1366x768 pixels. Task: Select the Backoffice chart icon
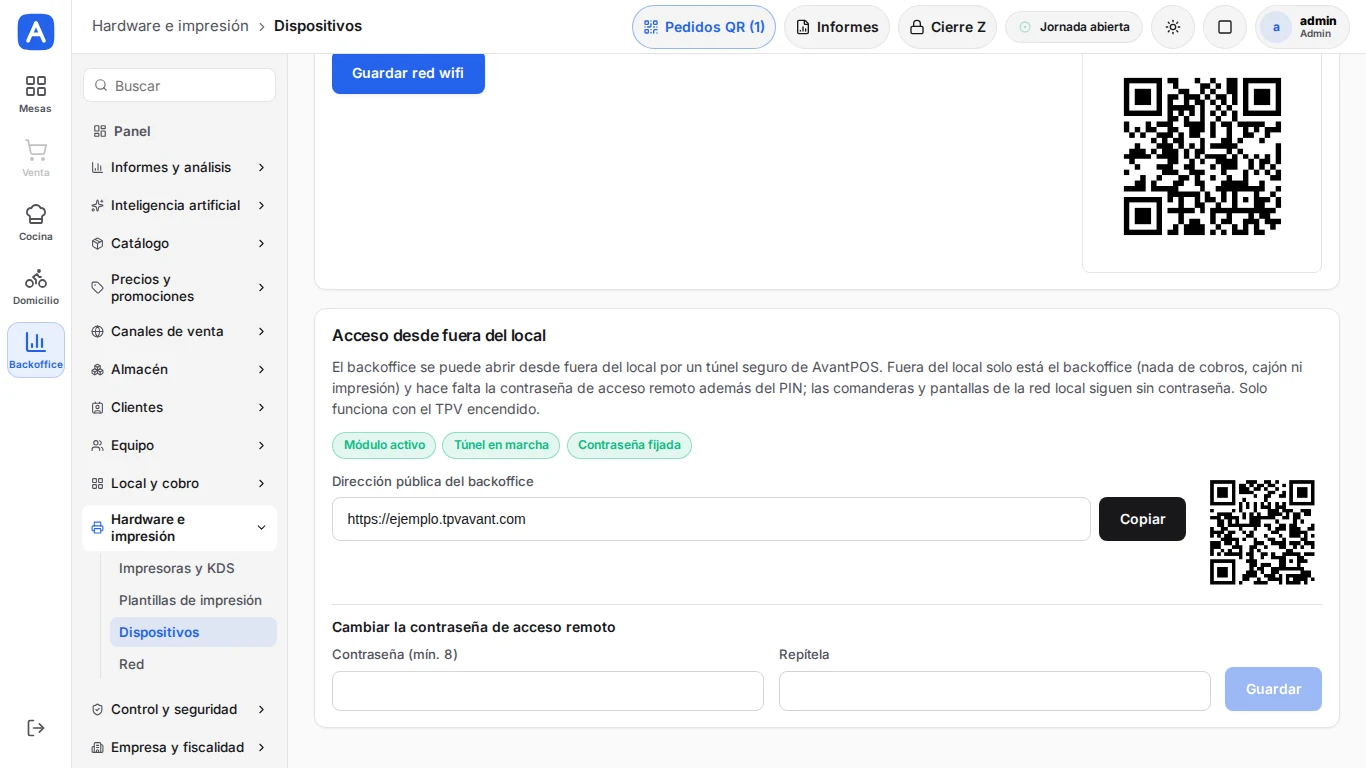point(35,342)
